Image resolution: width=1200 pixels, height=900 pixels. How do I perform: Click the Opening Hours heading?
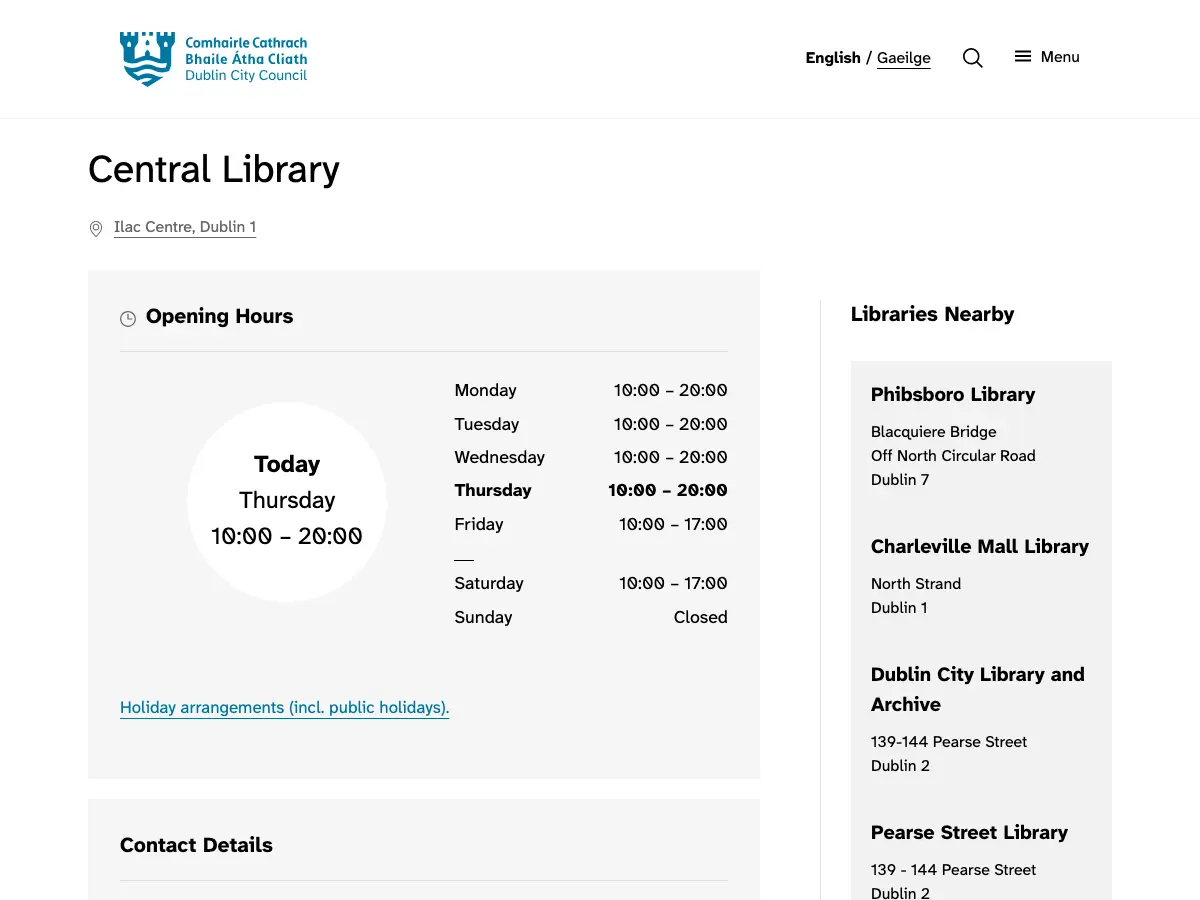click(x=220, y=316)
